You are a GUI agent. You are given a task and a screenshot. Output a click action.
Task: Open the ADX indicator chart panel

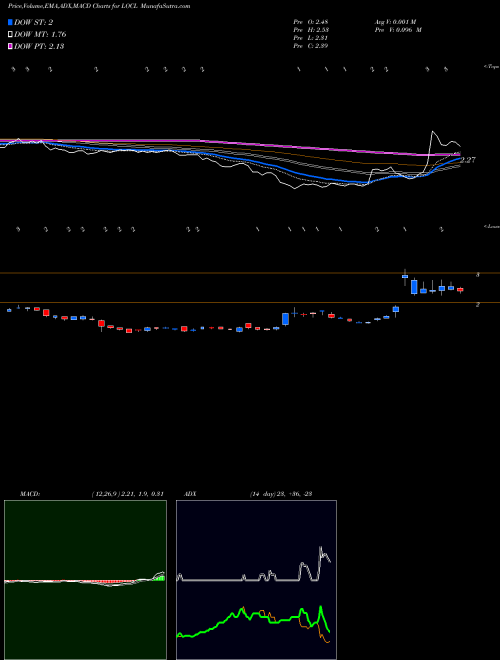[x=256, y=580]
